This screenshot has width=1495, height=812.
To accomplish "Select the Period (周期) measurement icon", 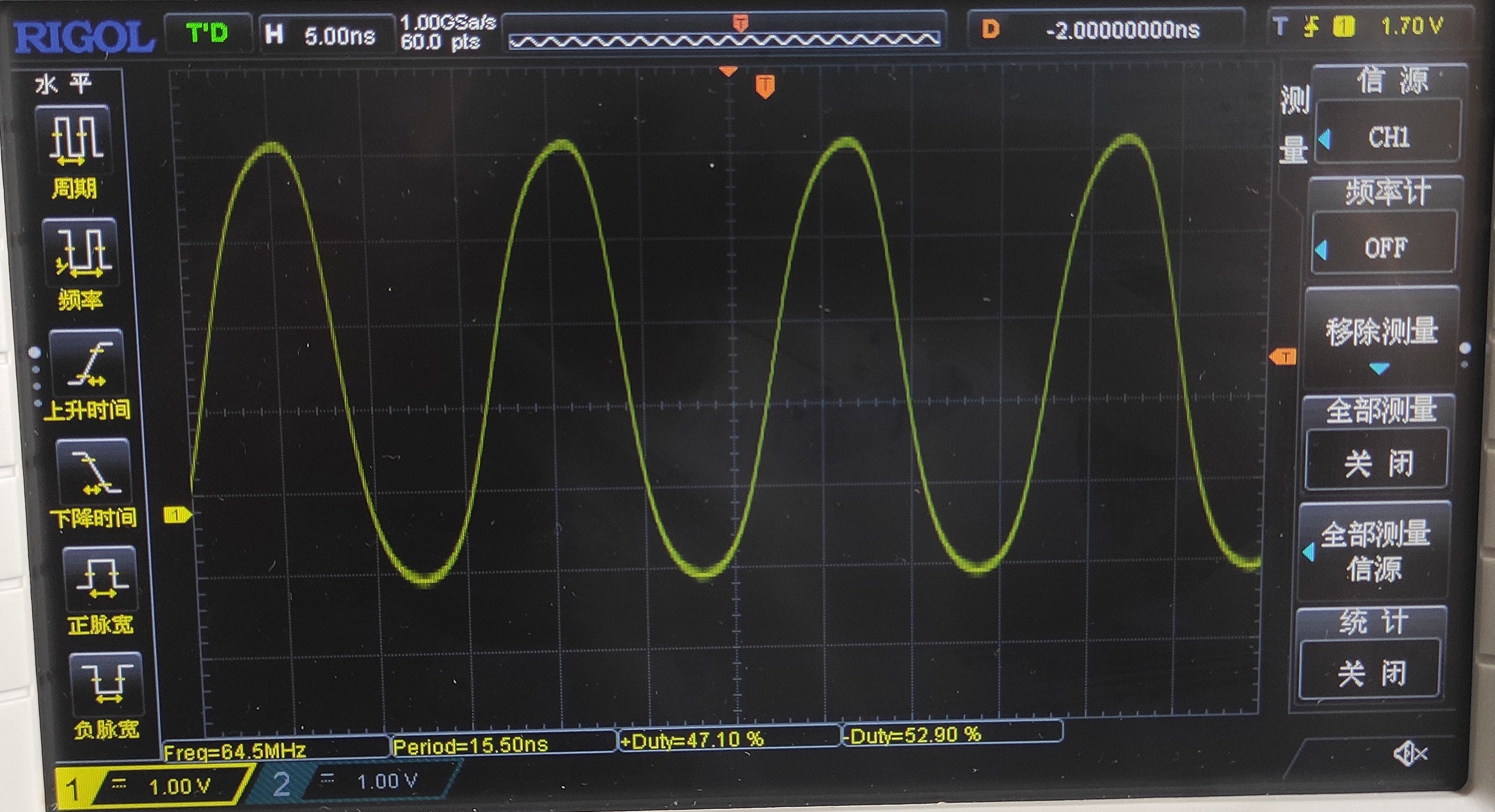I will pos(74,139).
